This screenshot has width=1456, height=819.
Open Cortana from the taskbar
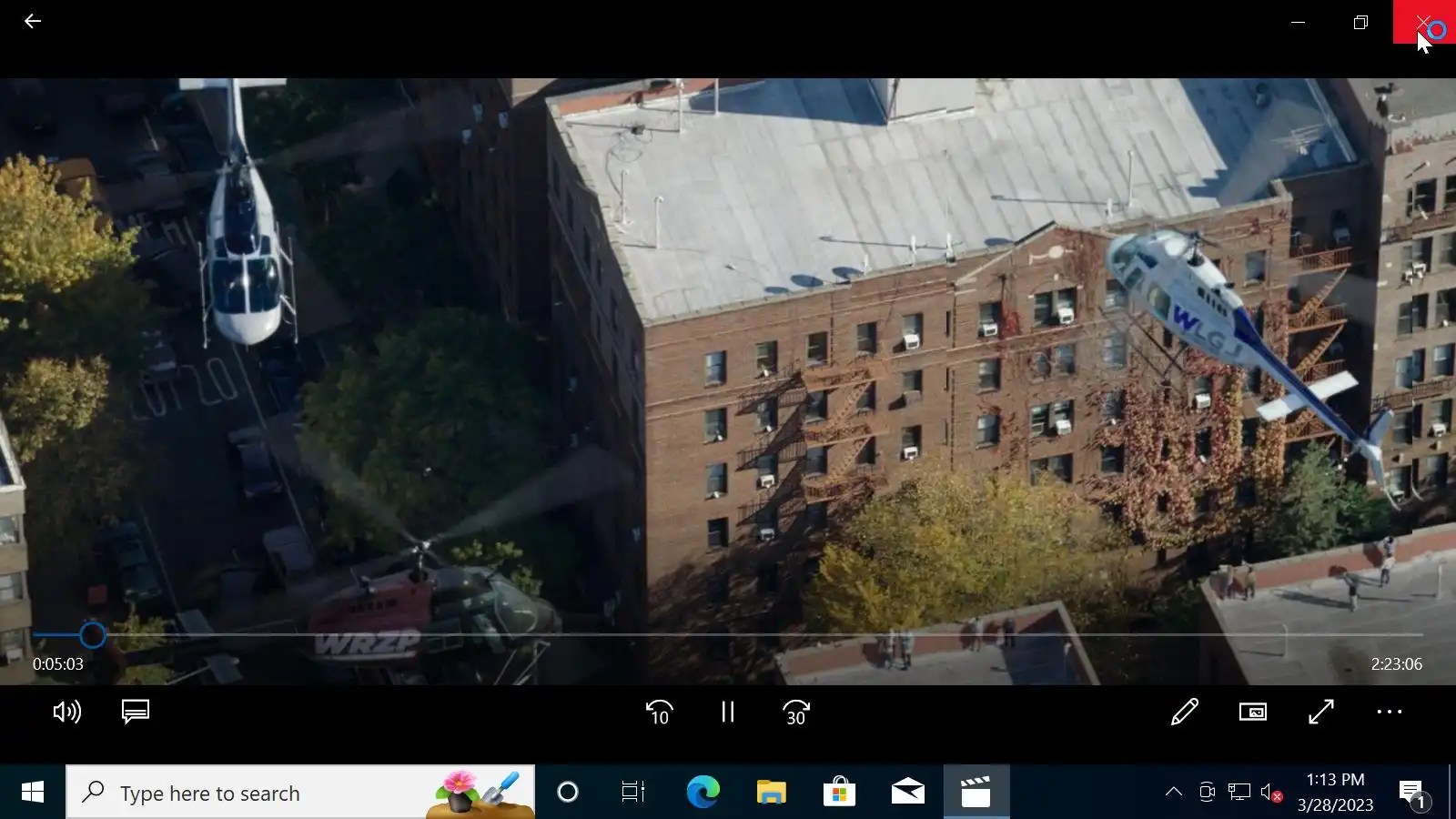(x=568, y=793)
